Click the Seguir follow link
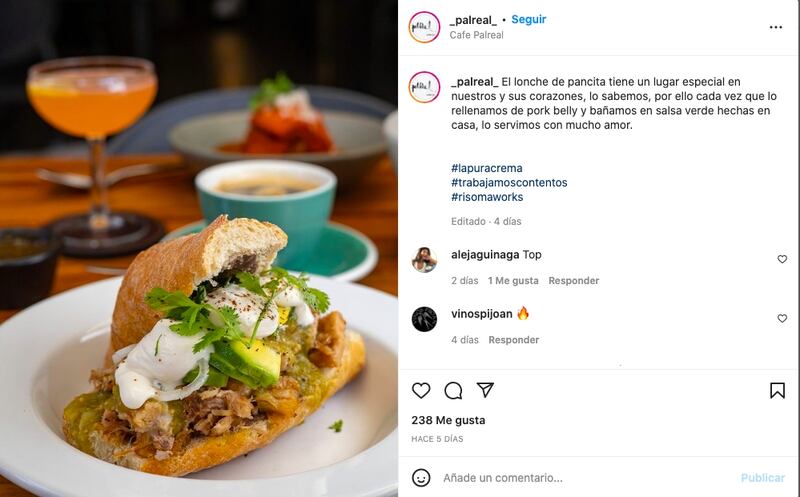This screenshot has width=800, height=497. coord(529,19)
